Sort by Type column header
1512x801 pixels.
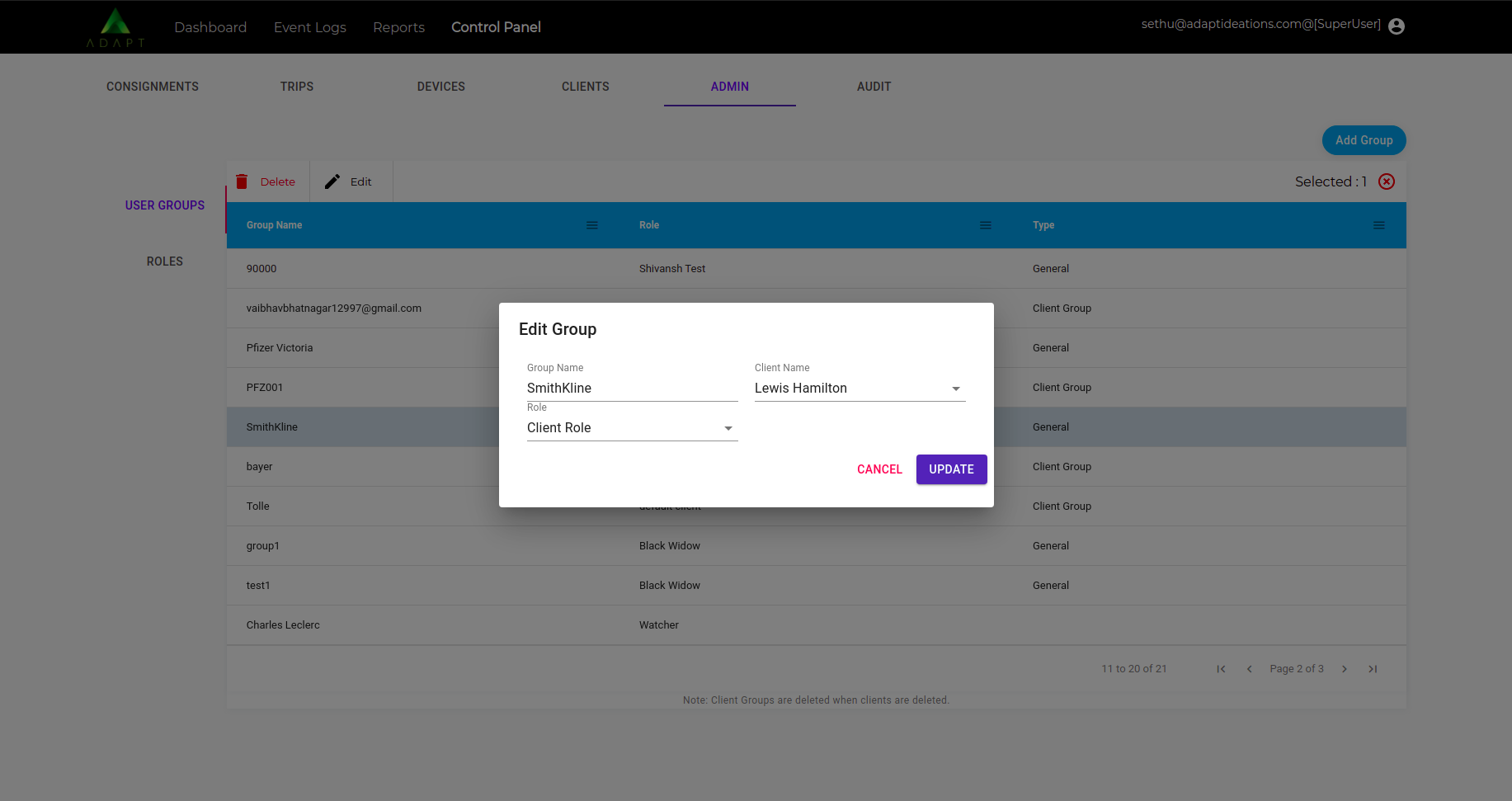tap(1043, 225)
